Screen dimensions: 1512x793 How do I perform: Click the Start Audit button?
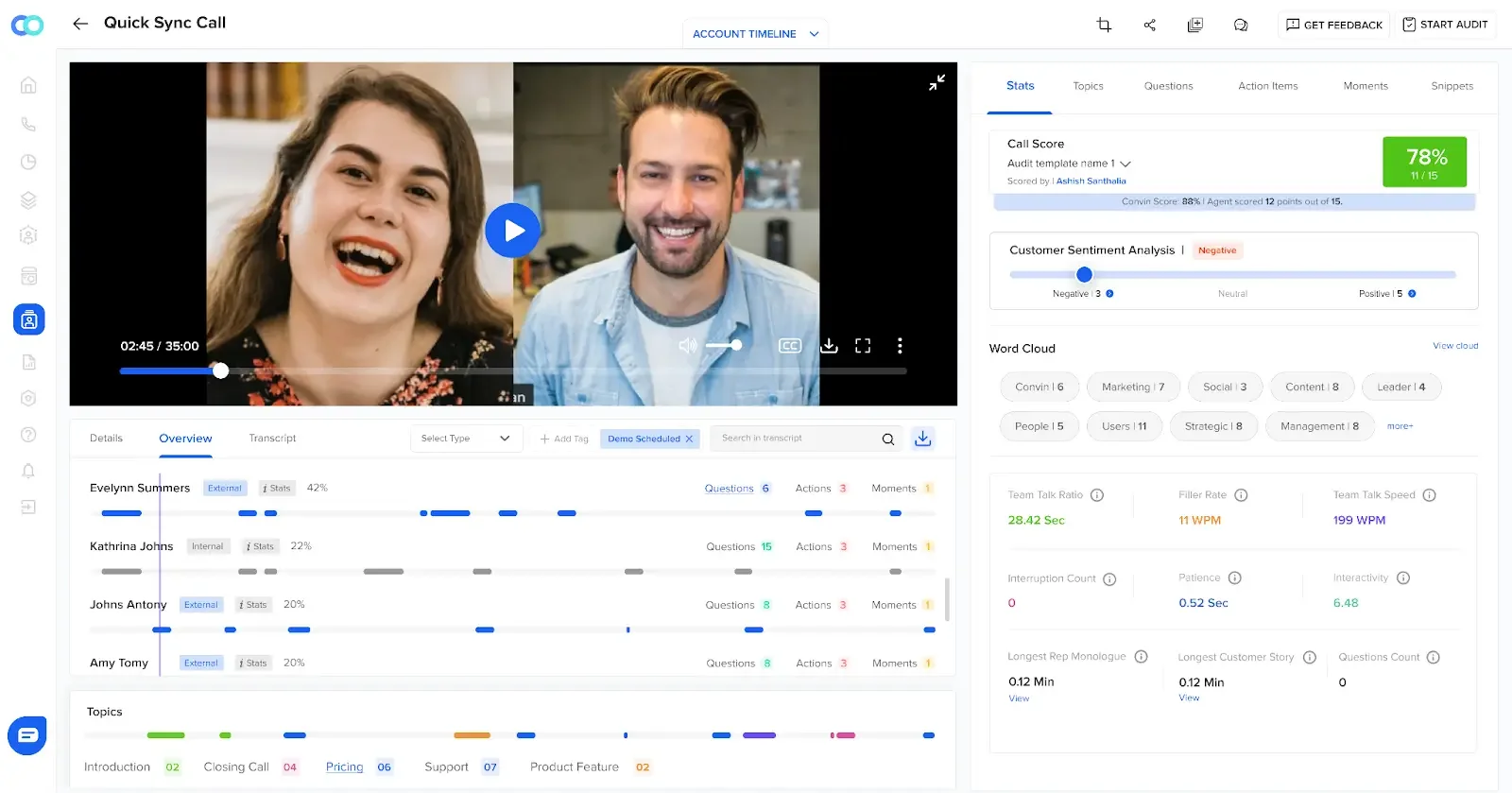point(1444,25)
